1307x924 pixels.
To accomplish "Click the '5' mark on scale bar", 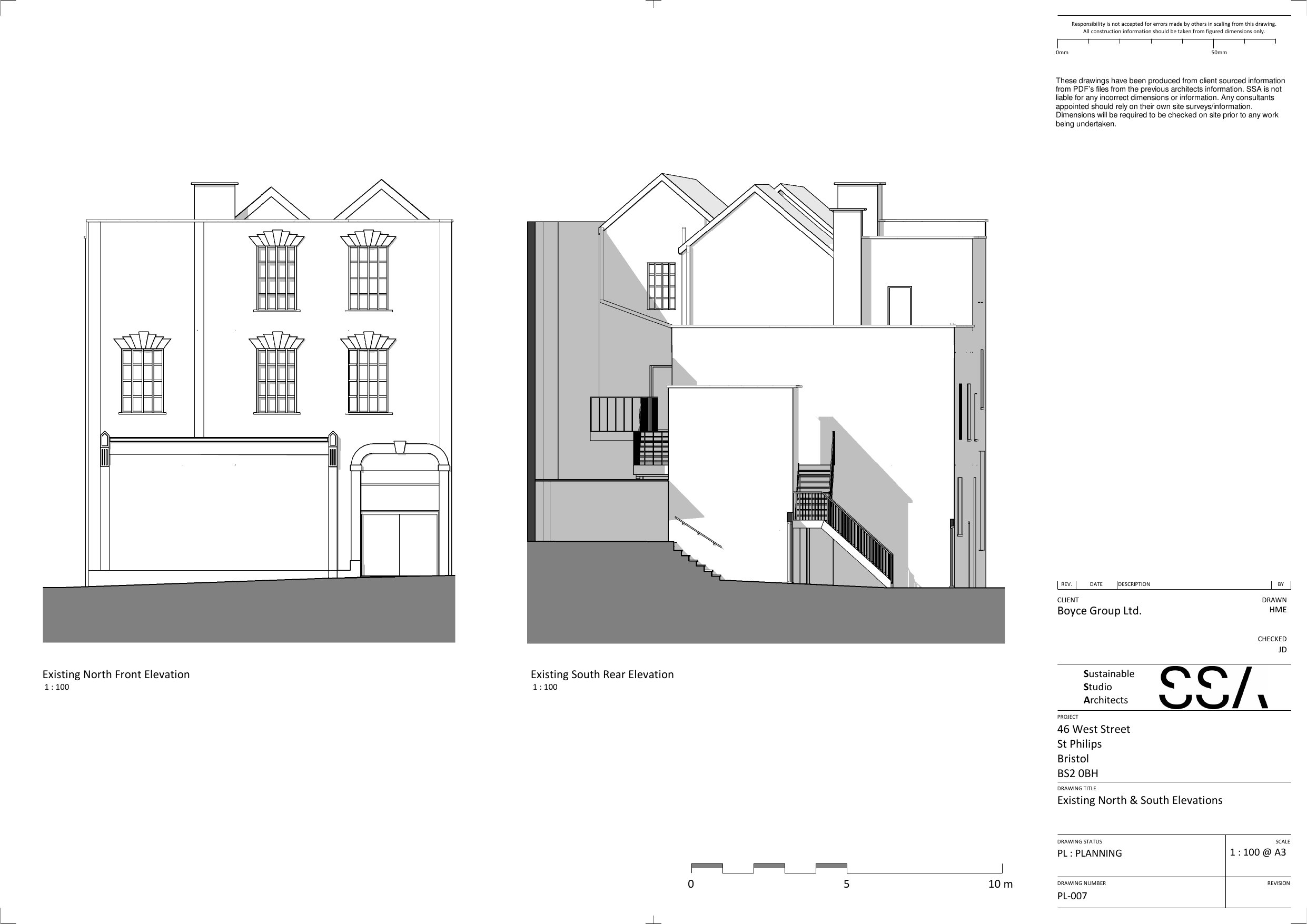I will click(x=846, y=883).
